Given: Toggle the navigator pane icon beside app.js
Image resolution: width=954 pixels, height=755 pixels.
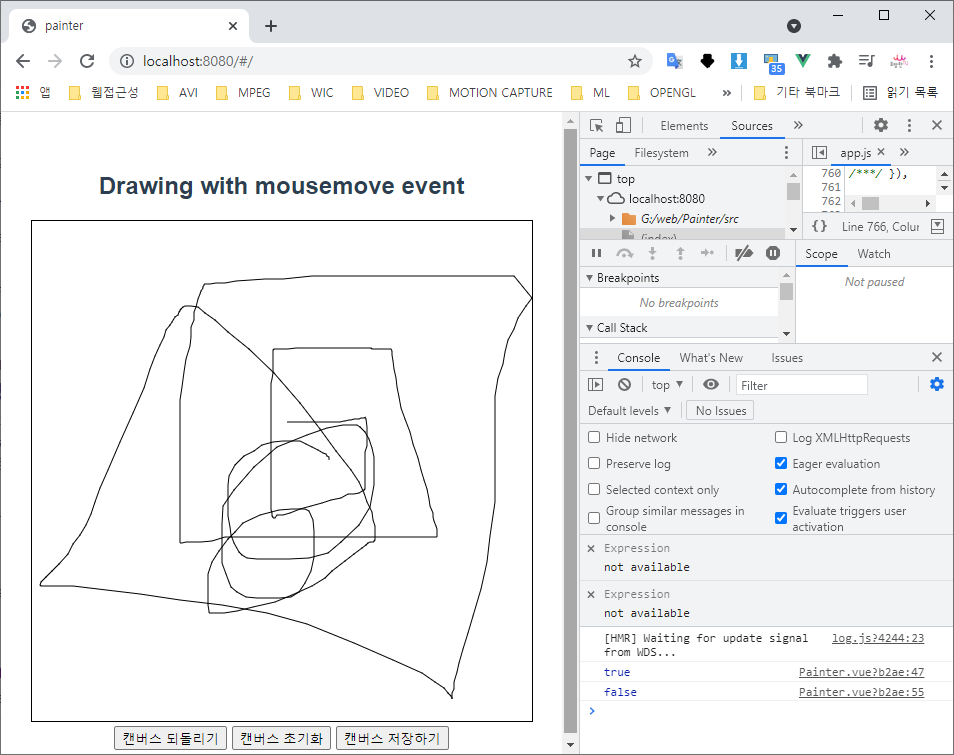Looking at the screenshot, I should pyautogui.click(x=820, y=152).
